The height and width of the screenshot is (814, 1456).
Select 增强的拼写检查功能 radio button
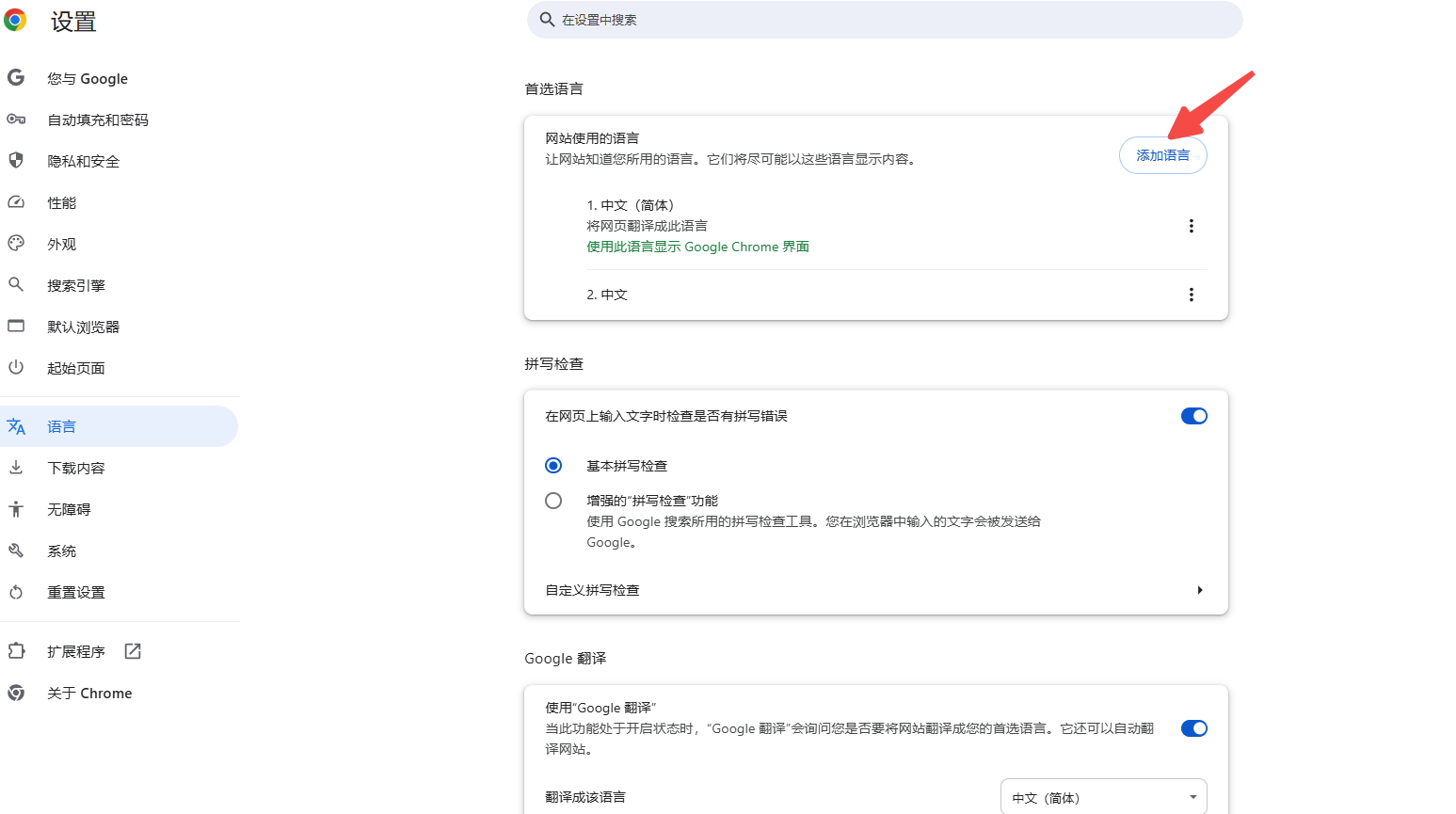(x=553, y=501)
